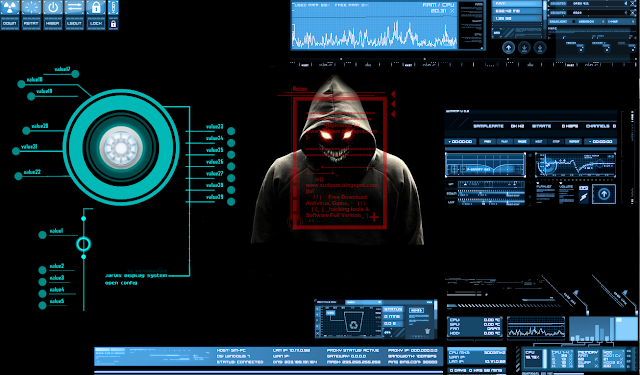Select the '1.39 GB' list row
Viewport: 640px width, 375px height.
(517, 19)
